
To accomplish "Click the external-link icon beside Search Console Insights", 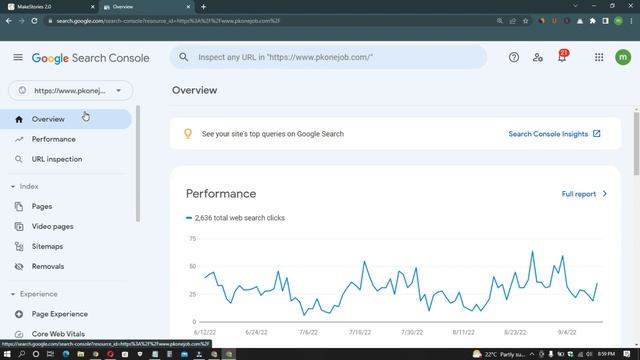I will tap(597, 133).
